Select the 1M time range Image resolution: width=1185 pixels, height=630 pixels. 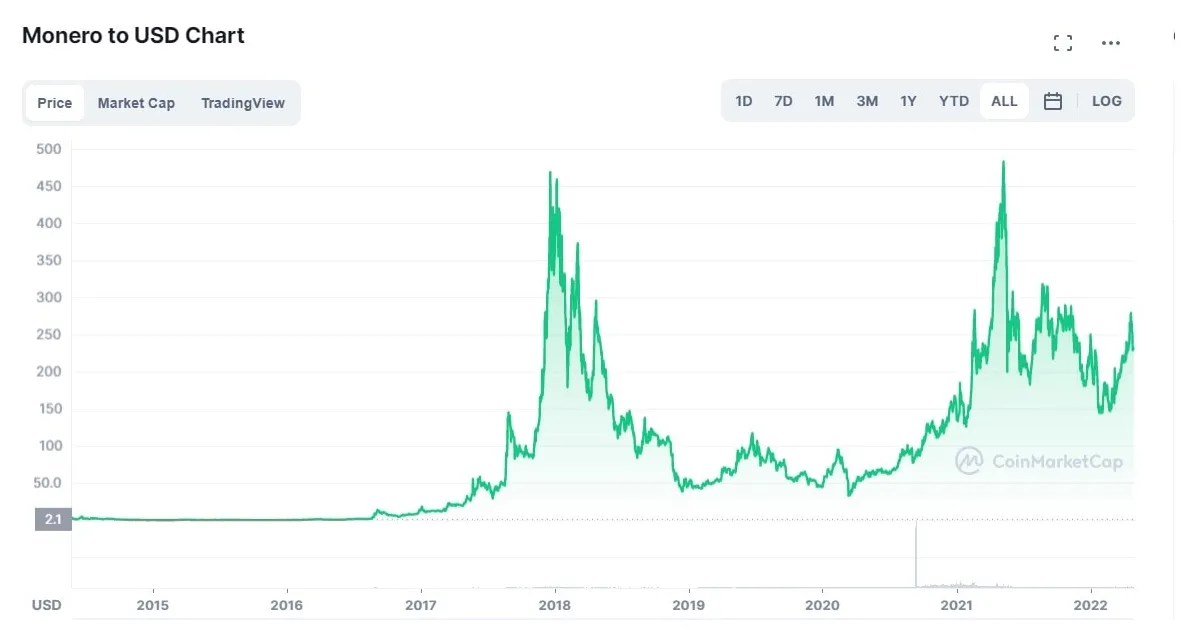tap(824, 100)
